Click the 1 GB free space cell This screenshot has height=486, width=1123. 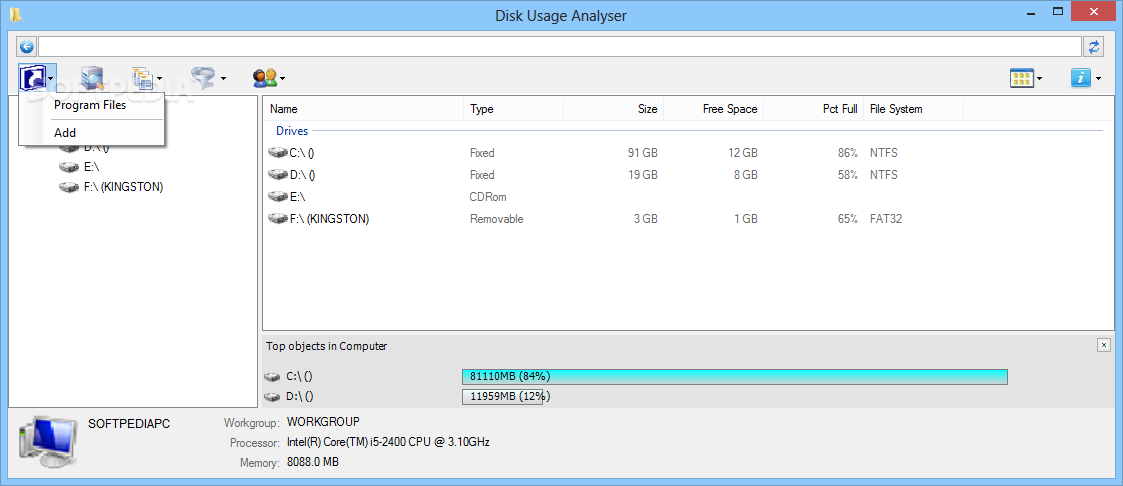745,218
